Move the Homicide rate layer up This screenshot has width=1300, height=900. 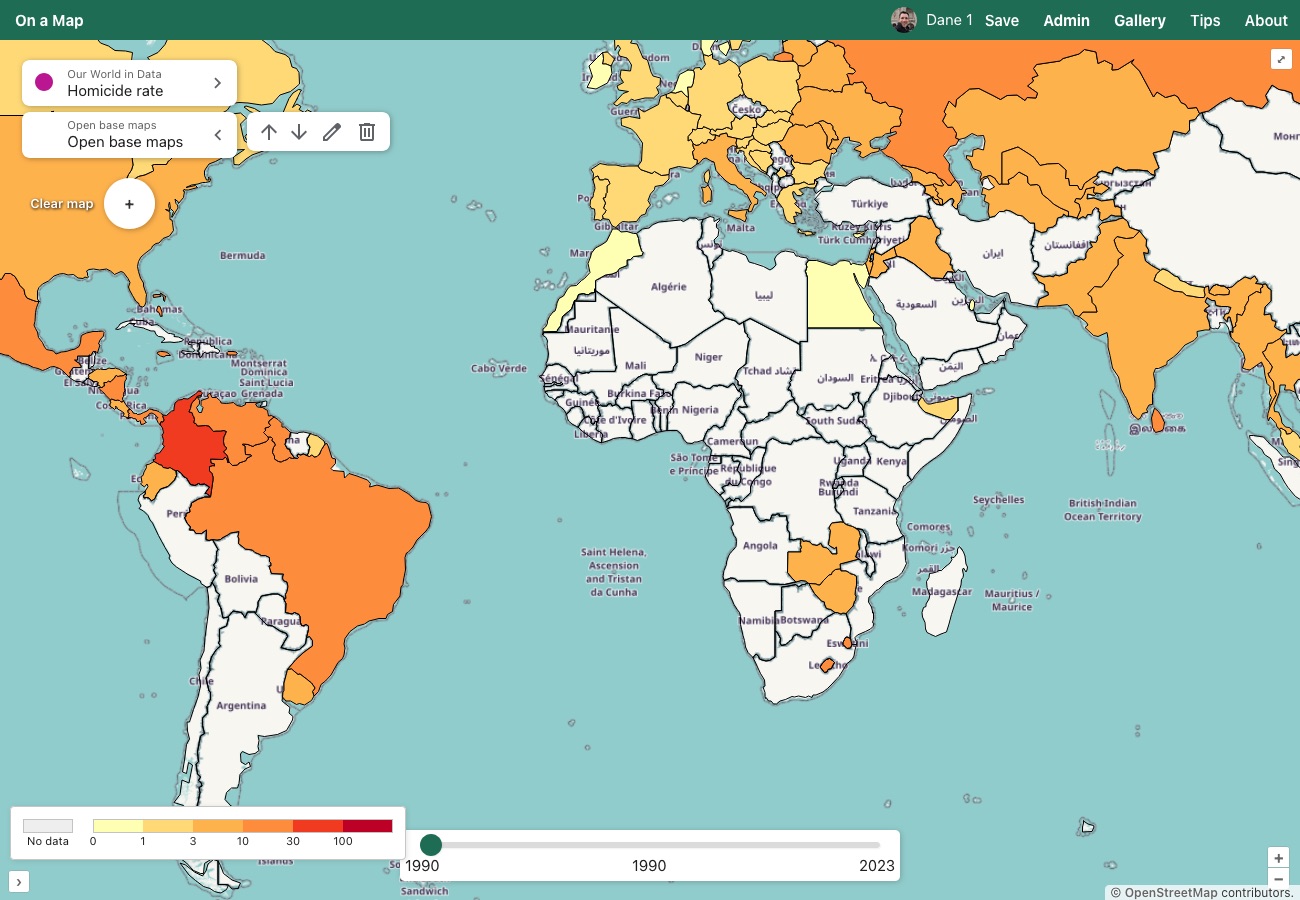click(x=268, y=131)
